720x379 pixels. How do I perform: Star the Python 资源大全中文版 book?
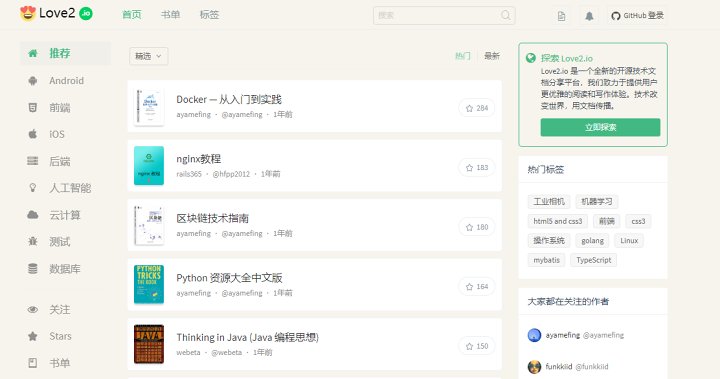pos(477,287)
